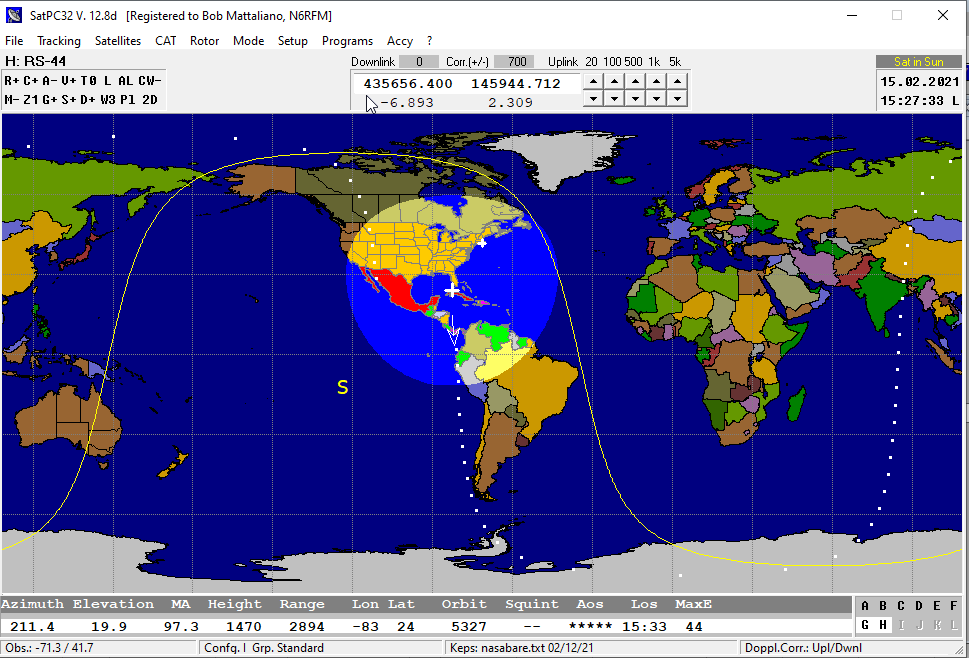Toggle the C+ CAT control
Viewport: 969px width, 658px height.
pos(31,81)
